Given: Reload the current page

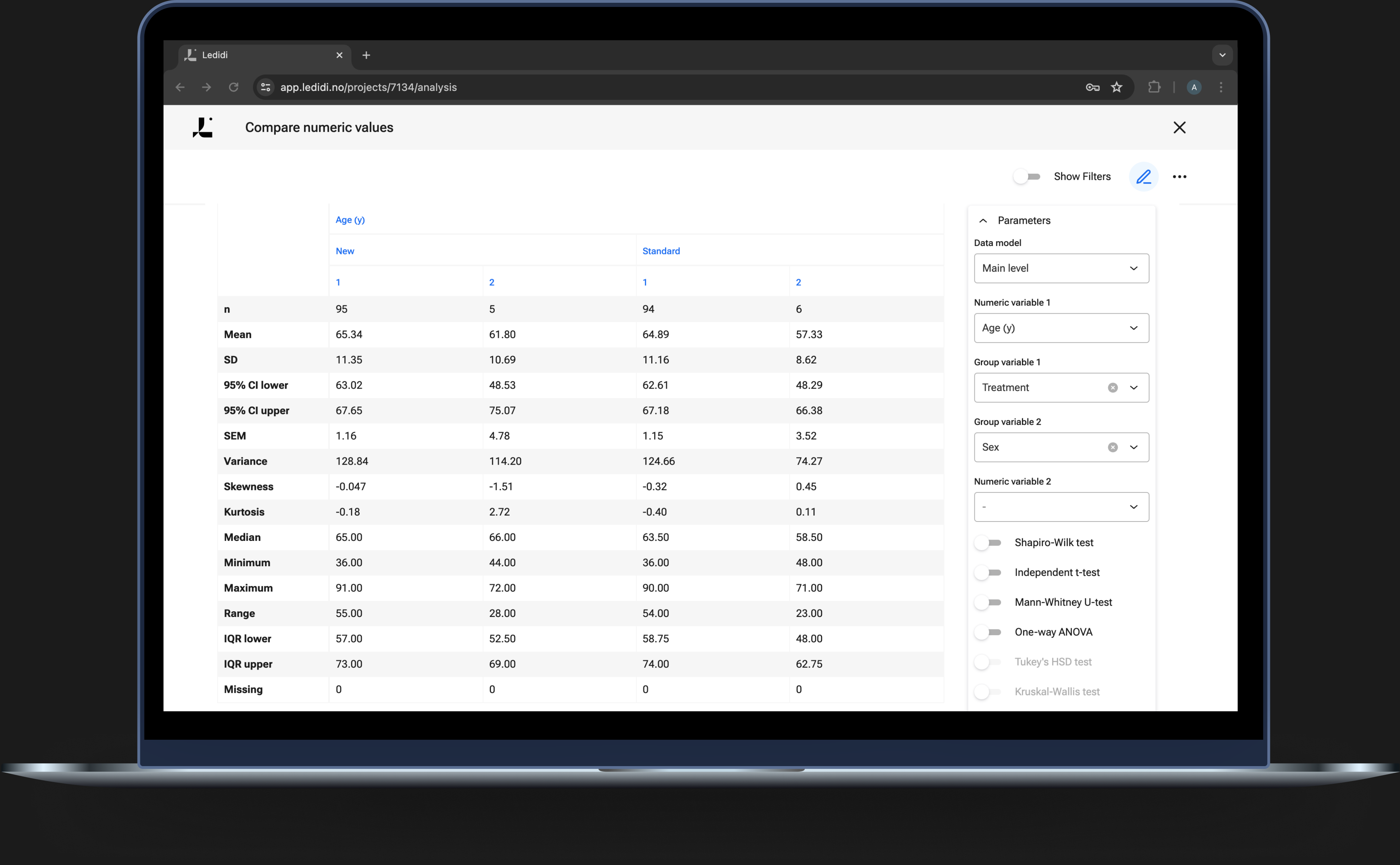Looking at the screenshot, I should pos(234,87).
